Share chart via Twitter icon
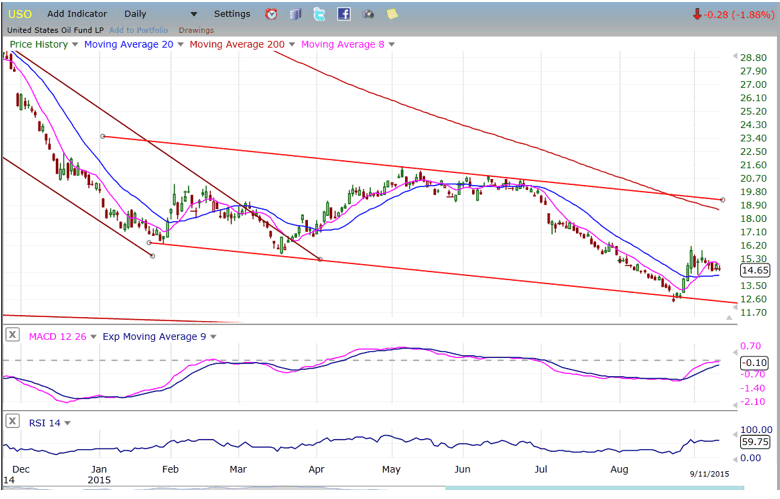 click(319, 14)
